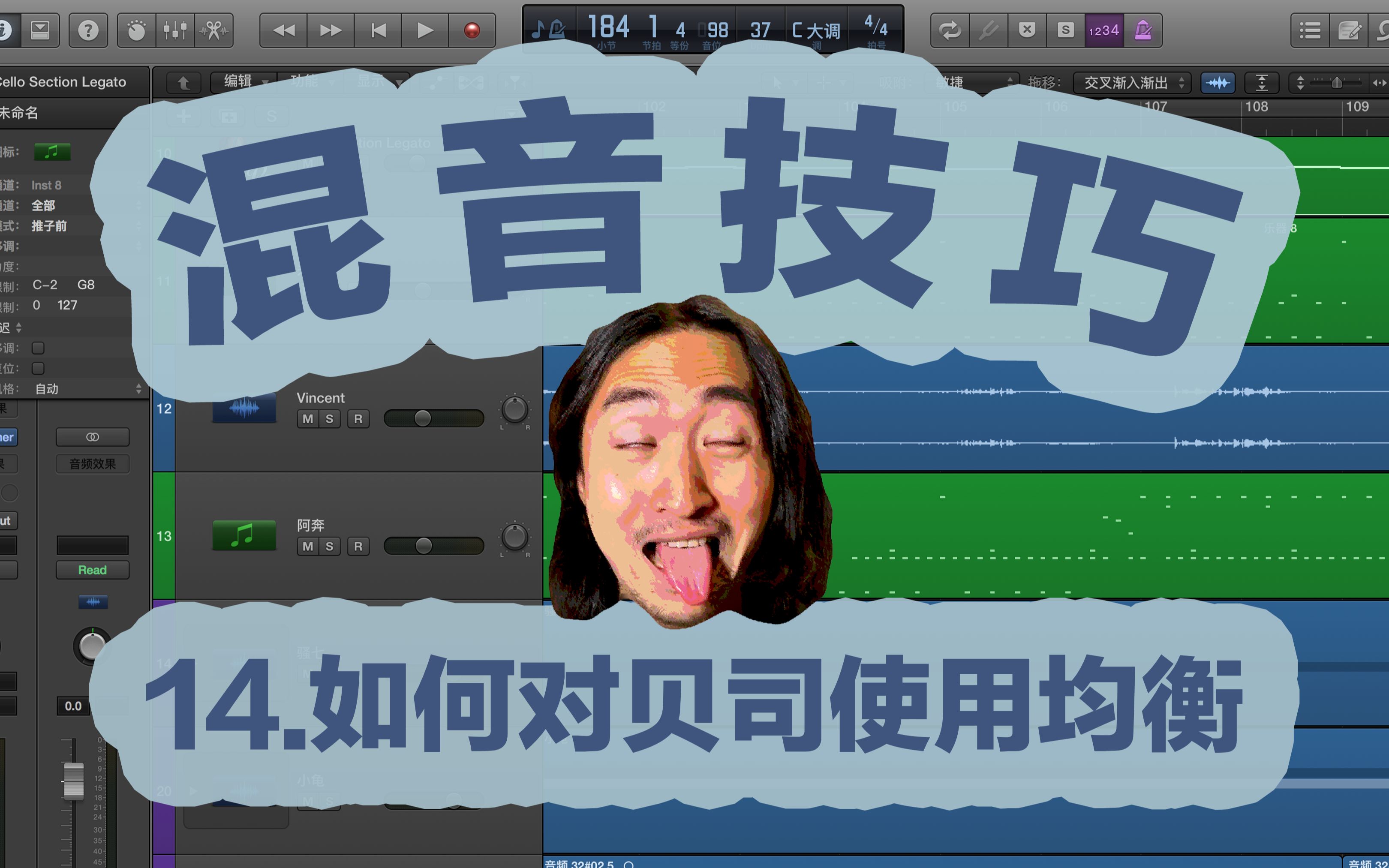The image size is (1389, 868).
Task: Click the green instrument icon in inspector
Action: 52,152
